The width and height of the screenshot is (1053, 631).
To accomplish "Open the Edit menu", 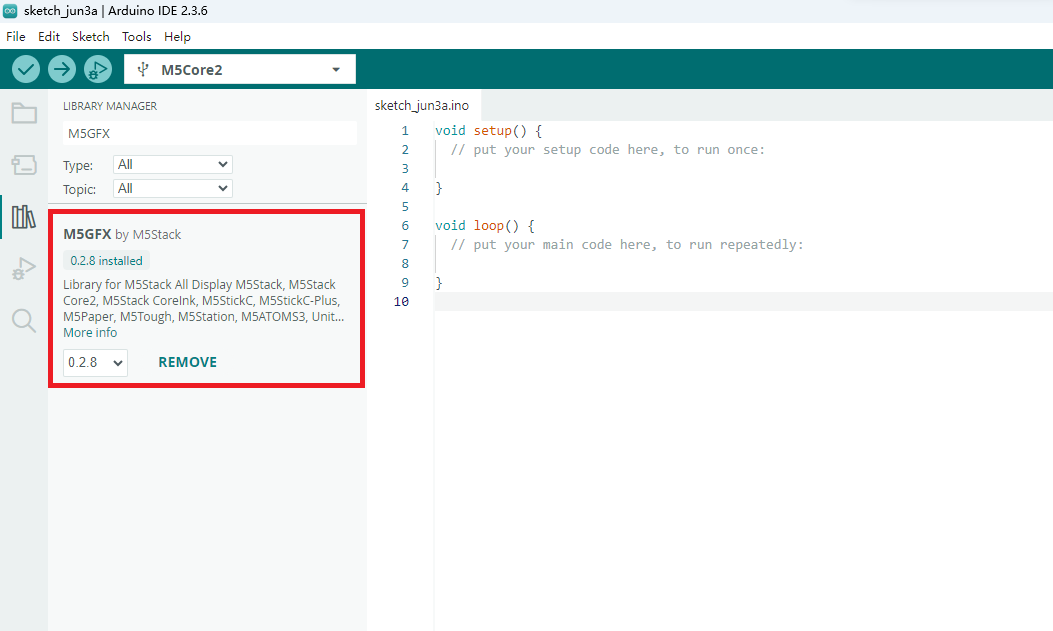I will [49, 37].
